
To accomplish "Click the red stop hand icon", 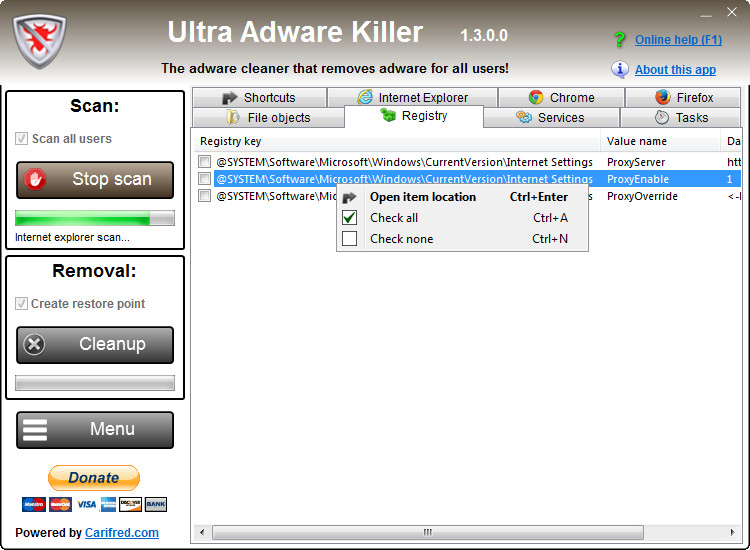I will pos(35,179).
